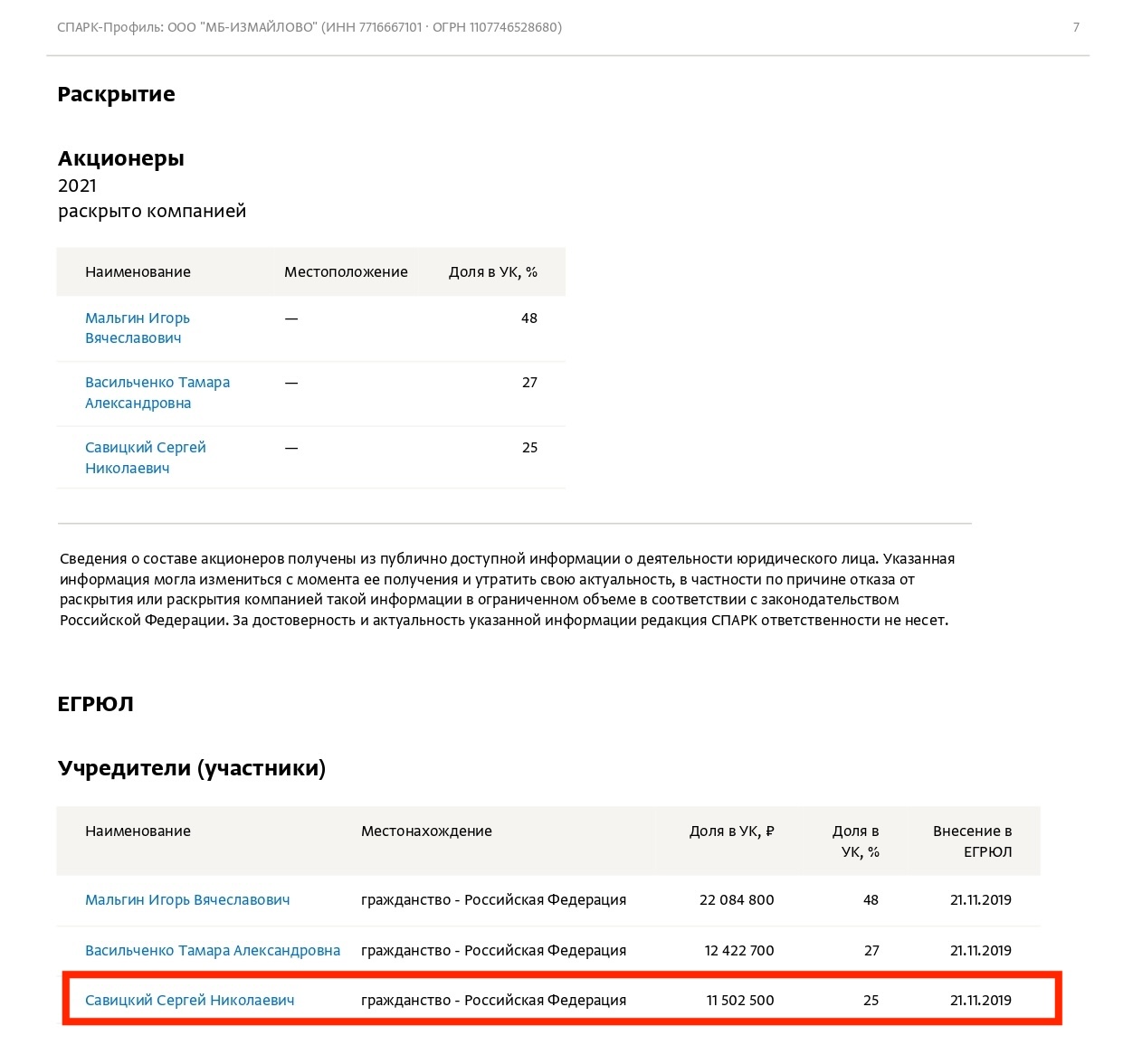Select the 12 422 700 share value
Viewport: 1123px width, 1064px height.
pos(739,950)
